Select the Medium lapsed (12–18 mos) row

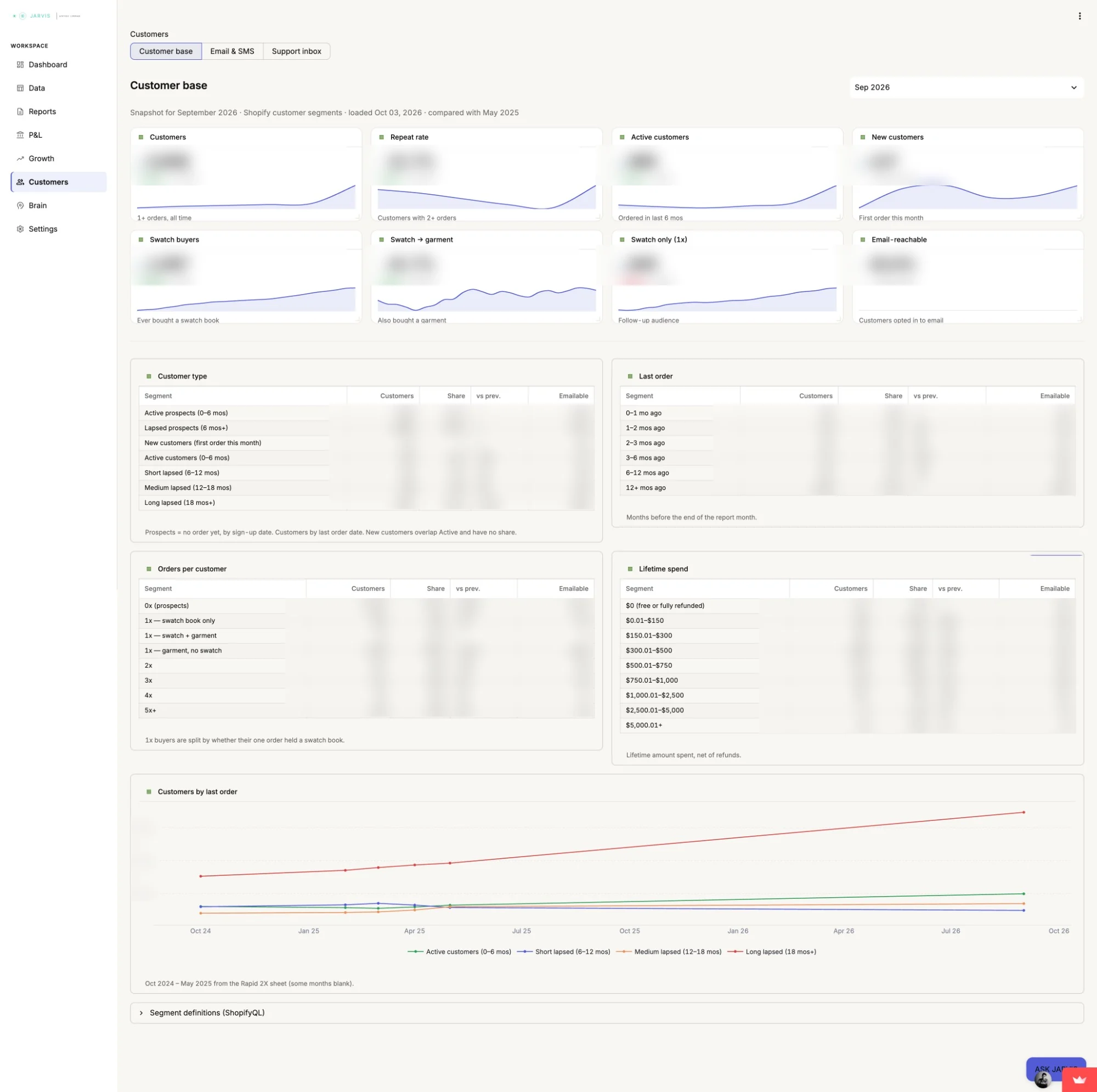point(366,487)
